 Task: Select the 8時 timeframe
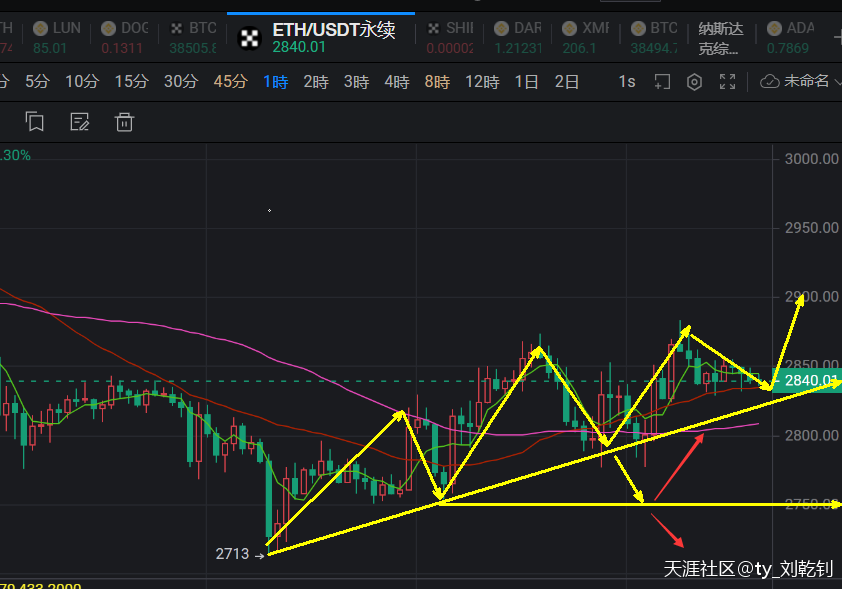tap(437, 82)
